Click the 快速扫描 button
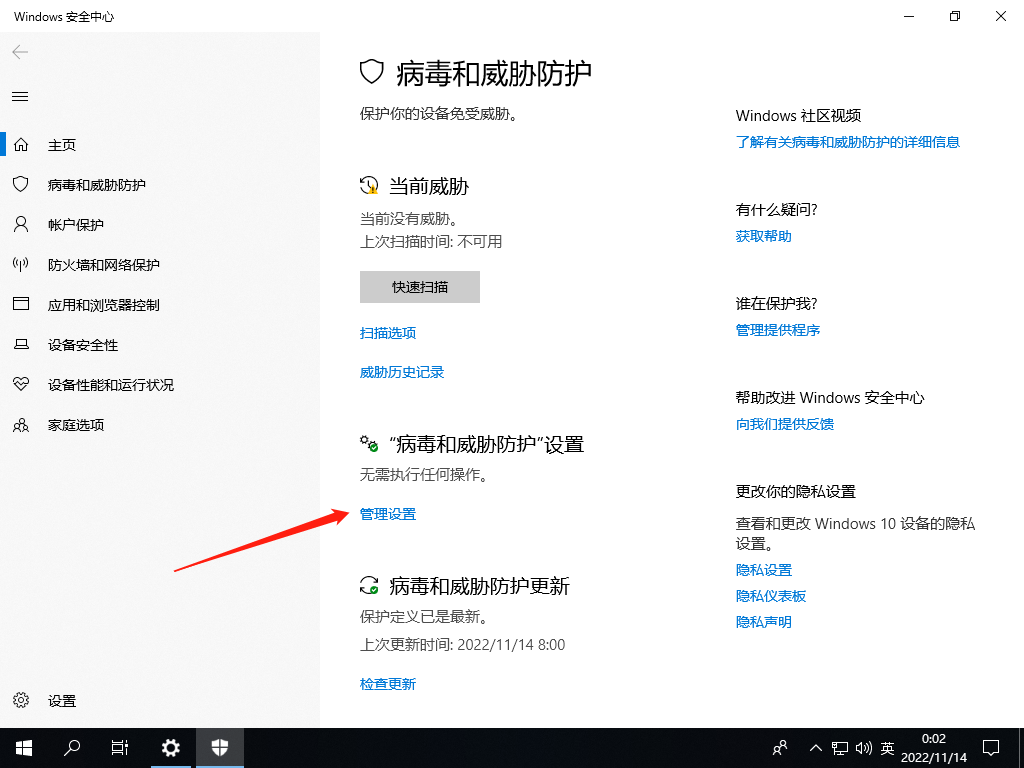The width and height of the screenshot is (1024, 768). [420, 287]
